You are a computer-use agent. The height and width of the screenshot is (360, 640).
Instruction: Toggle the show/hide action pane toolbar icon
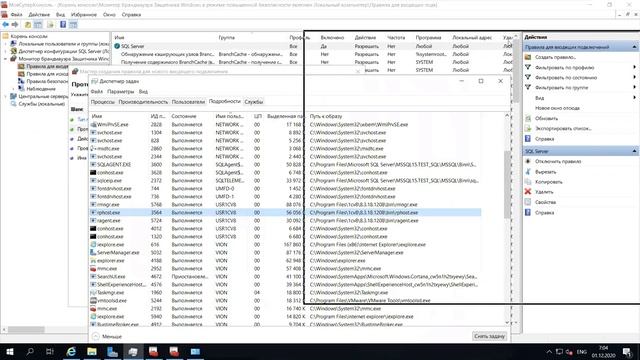(73, 25)
